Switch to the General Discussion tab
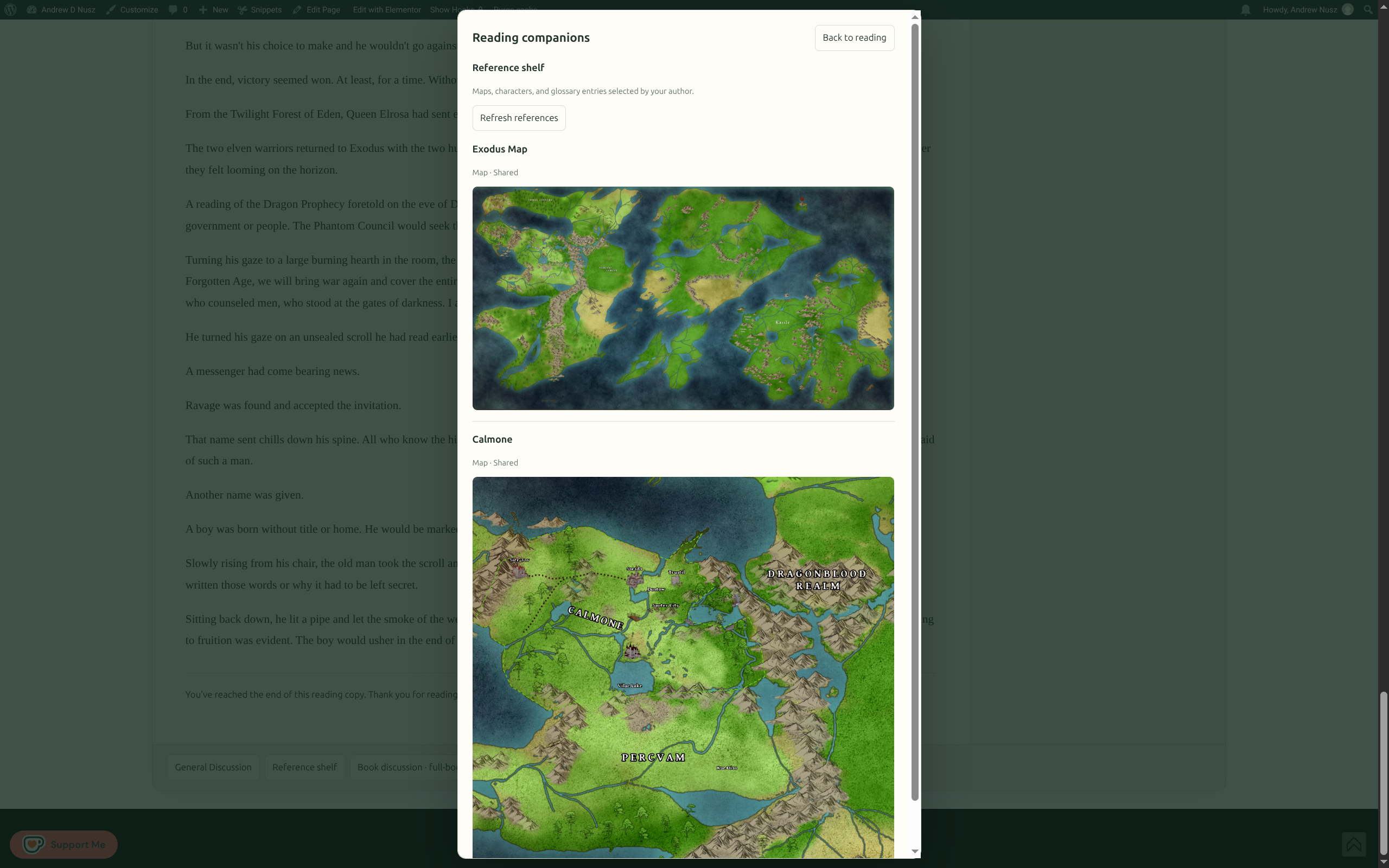Viewport: 1389px width, 868px height. pyautogui.click(x=213, y=768)
